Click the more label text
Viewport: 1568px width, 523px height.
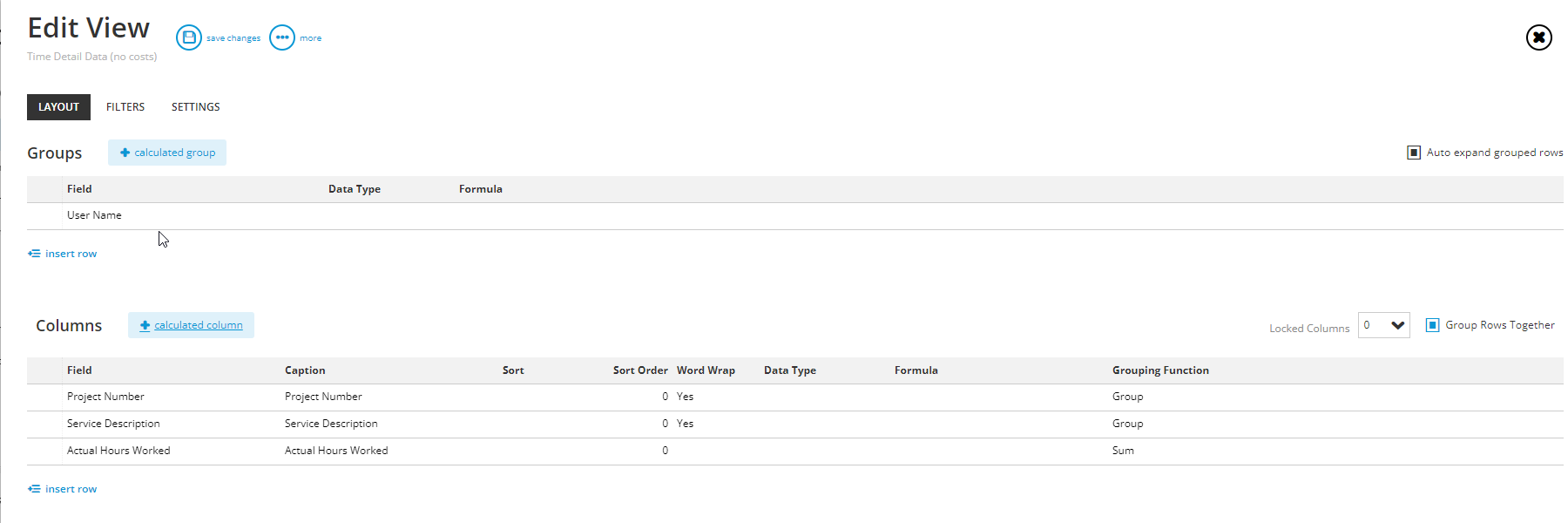coord(311,38)
